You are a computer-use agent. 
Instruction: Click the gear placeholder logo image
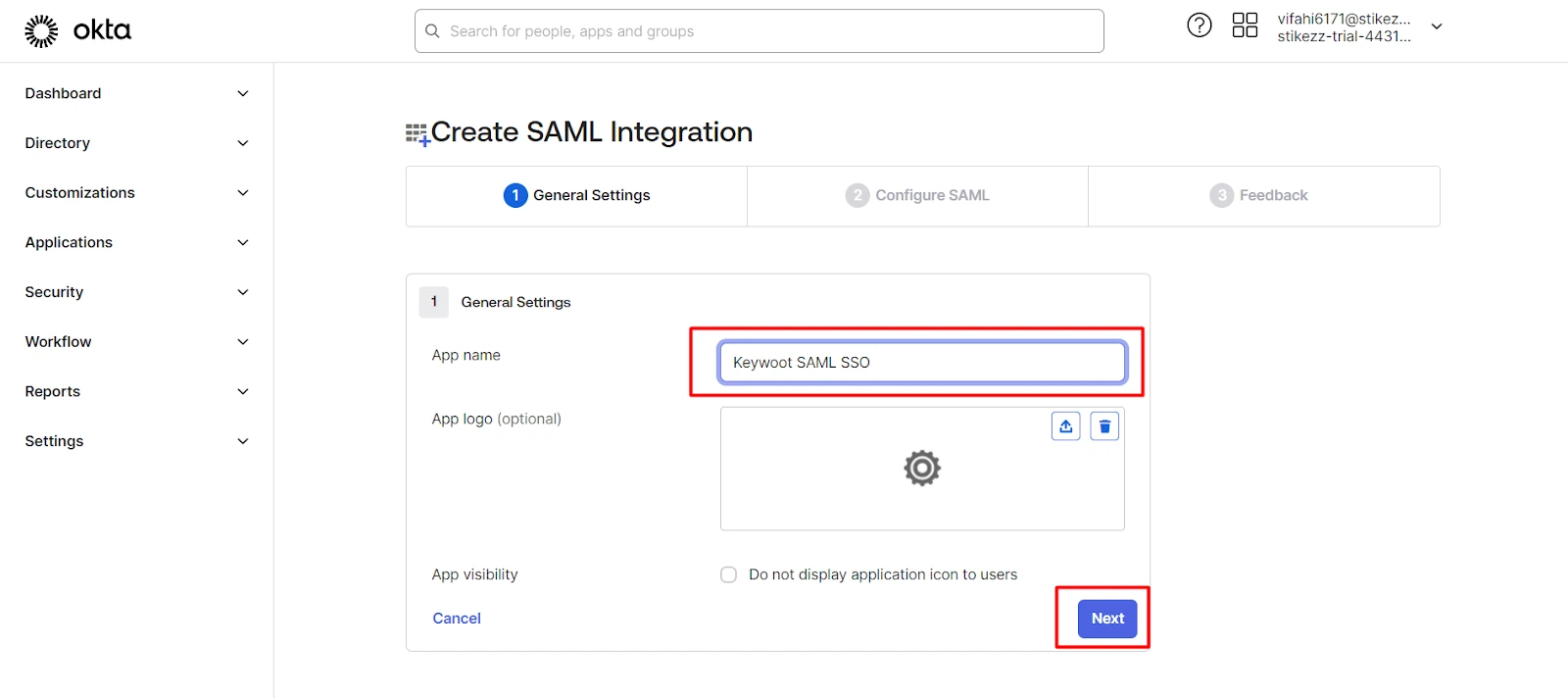[x=922, y=469]
